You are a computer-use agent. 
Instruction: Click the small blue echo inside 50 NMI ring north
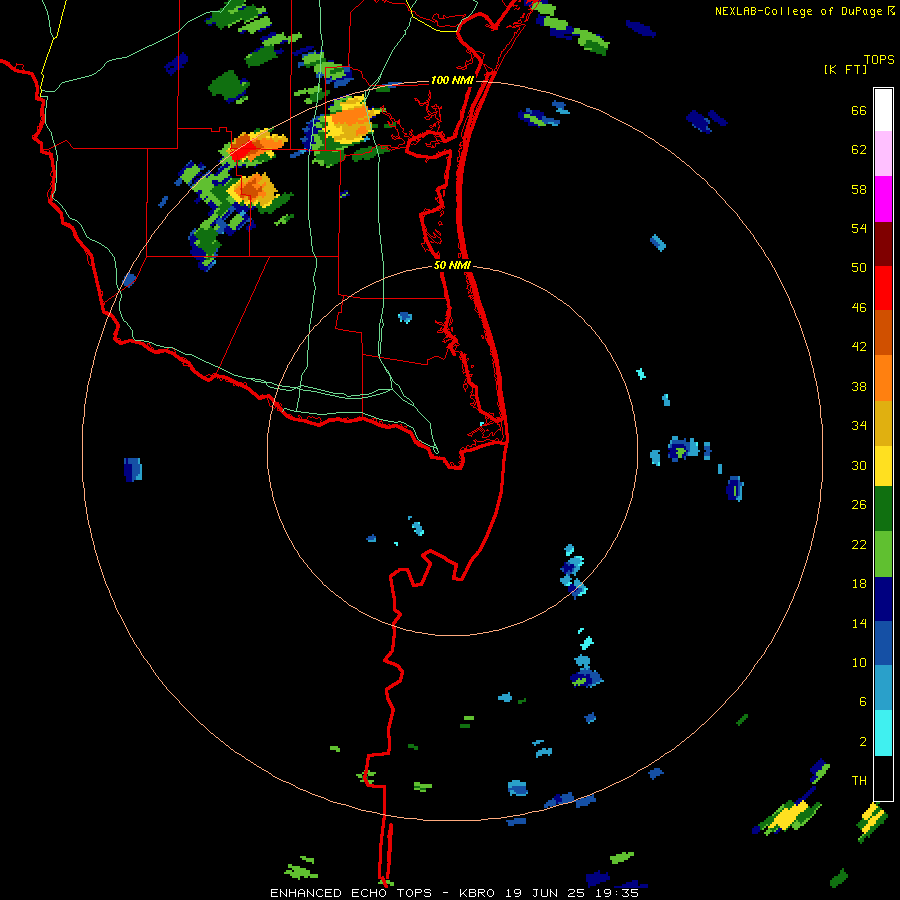pyautogui.click(x=405, y=317)
